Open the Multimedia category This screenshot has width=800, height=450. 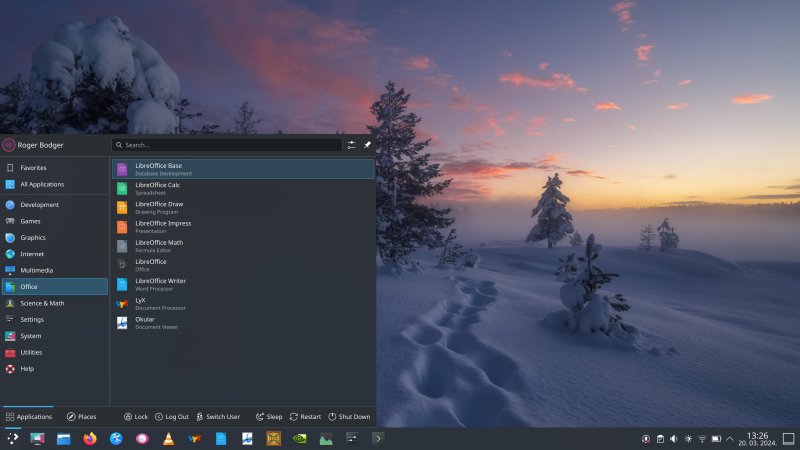55,270
